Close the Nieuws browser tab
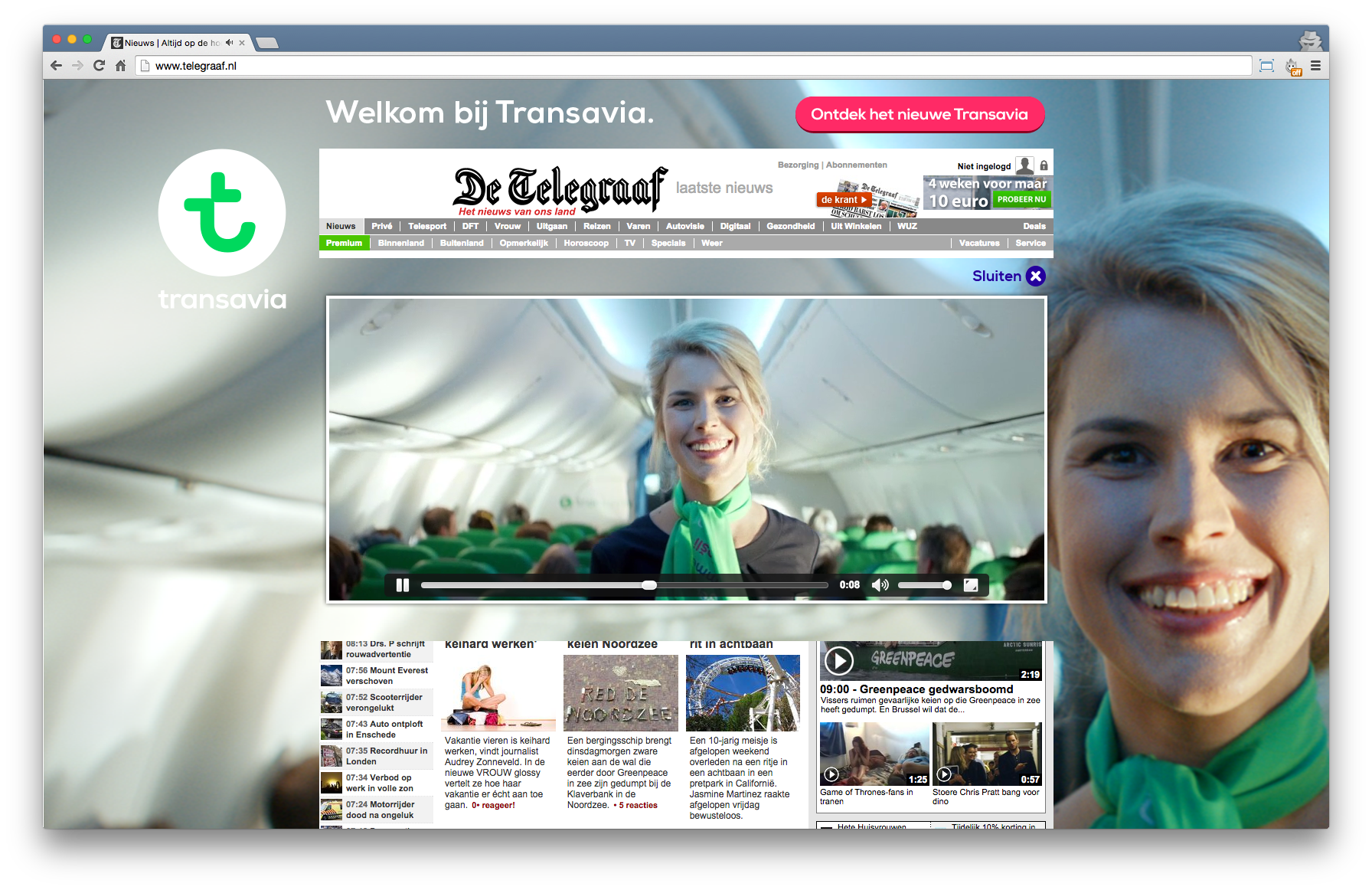The width and height of the screenshot is (1372, 890). coord(242,43)
